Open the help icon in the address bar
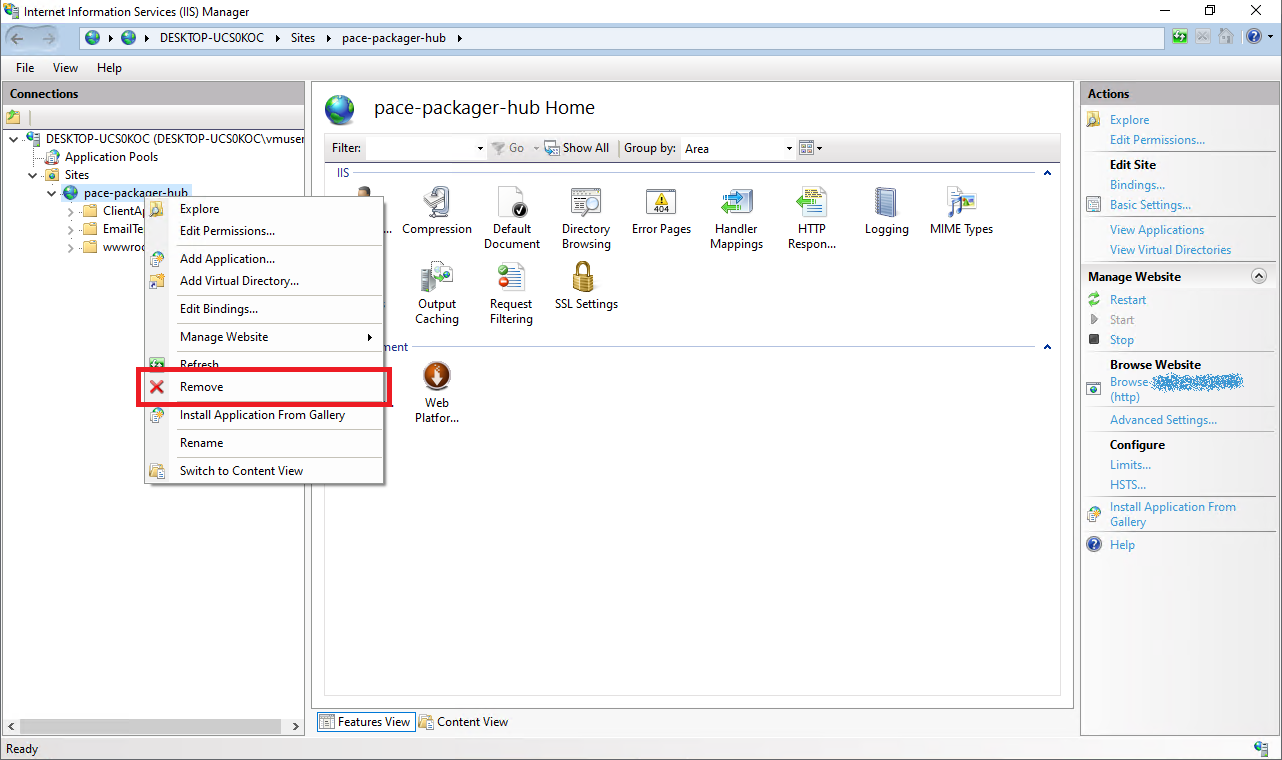The image size is (1282, 760). pos(1256,37)
